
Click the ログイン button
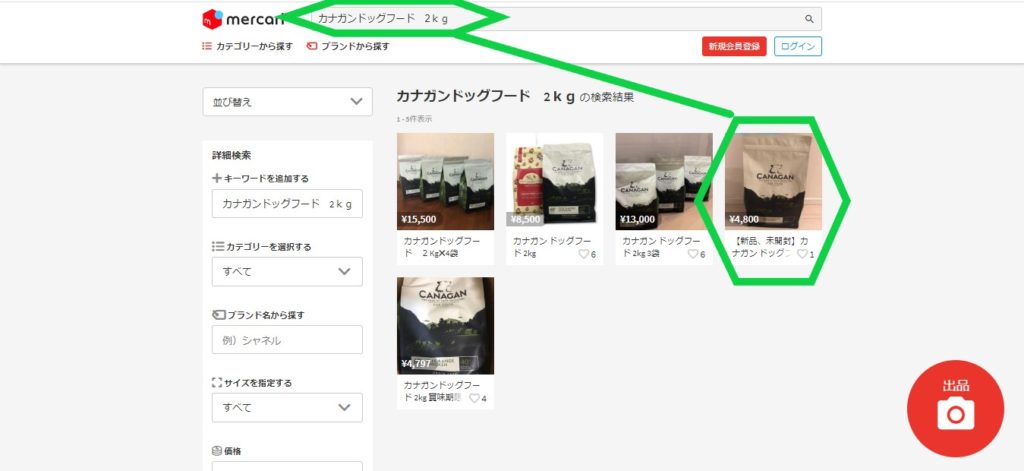coord(798,46)
